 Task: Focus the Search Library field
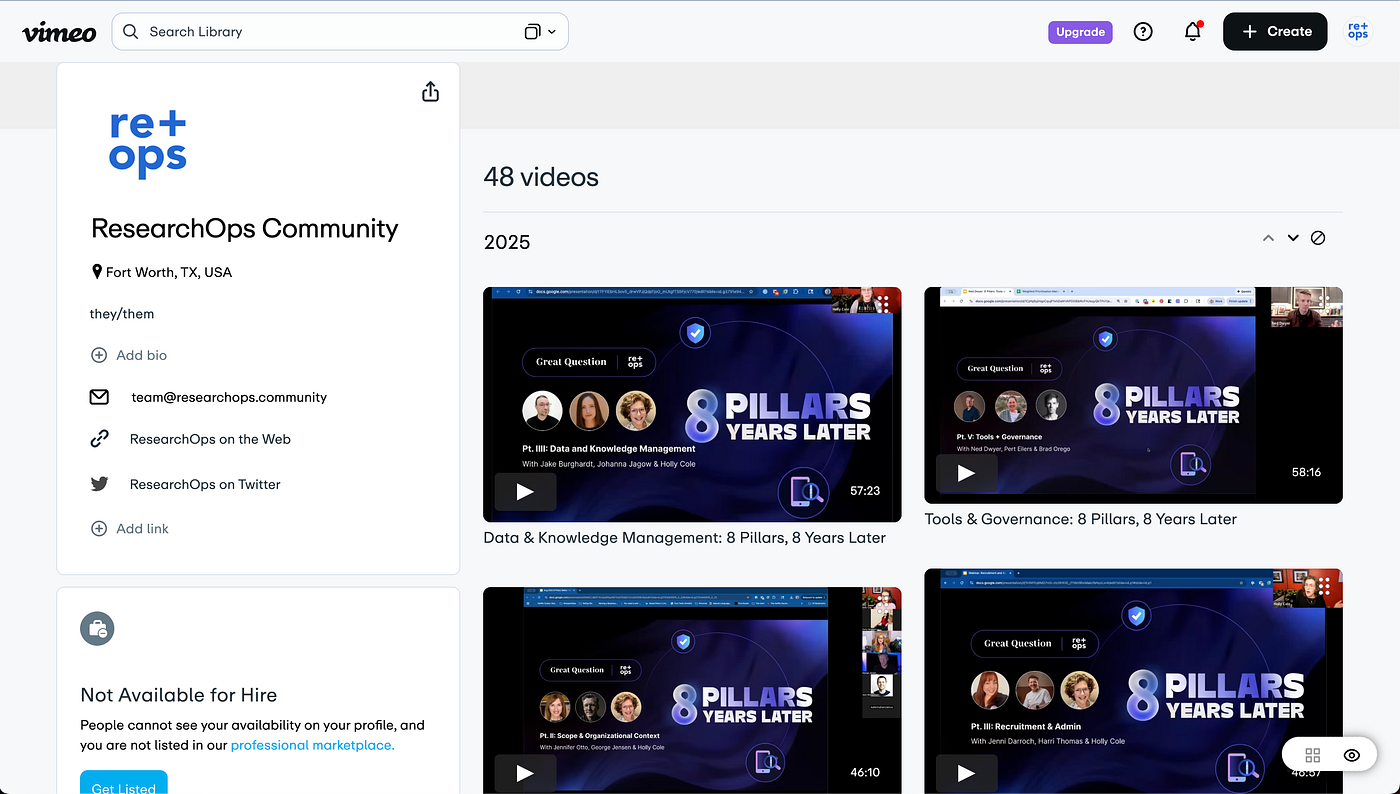[x=340, y=32]
